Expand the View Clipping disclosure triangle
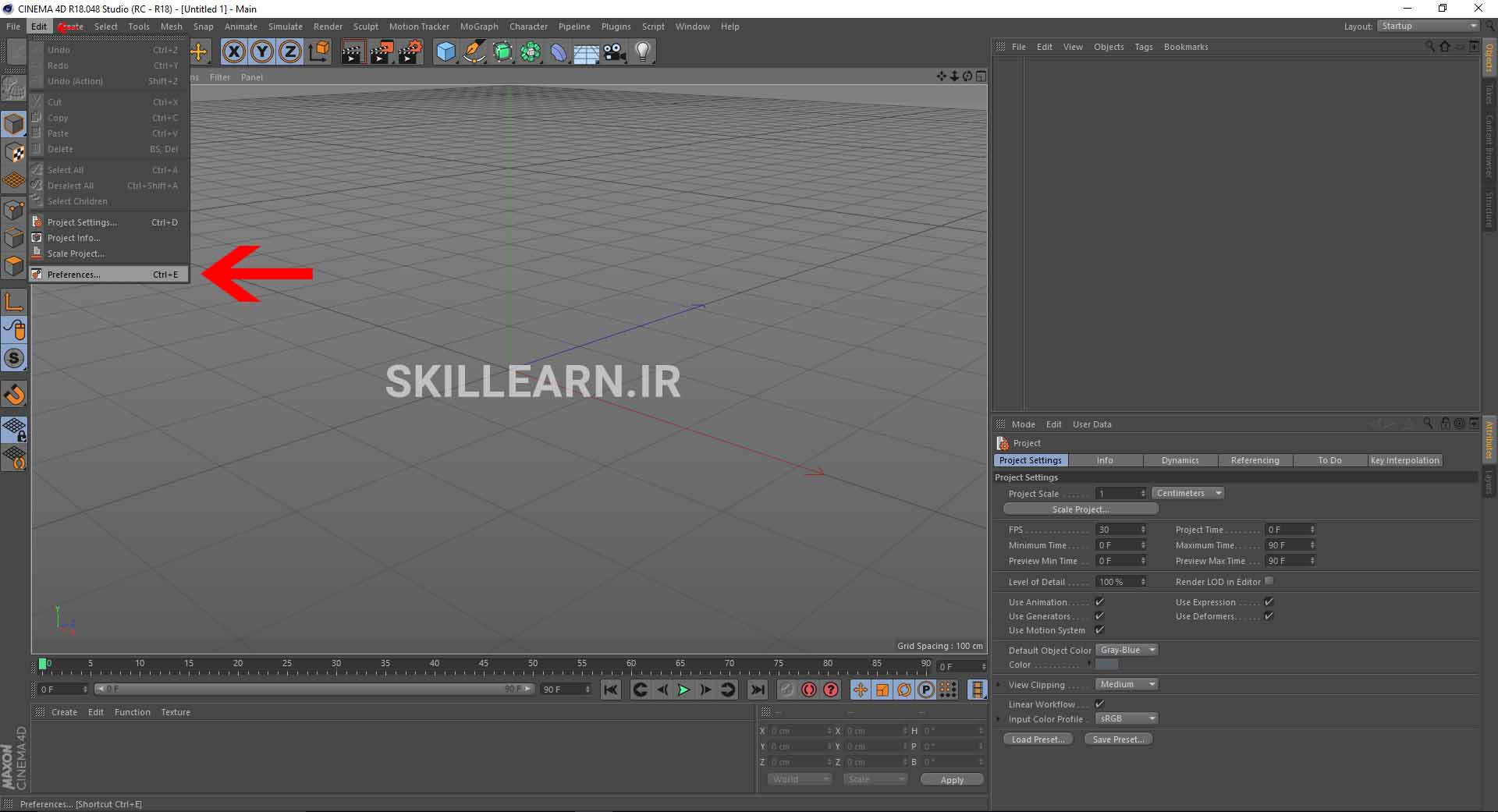 point(999,684)
